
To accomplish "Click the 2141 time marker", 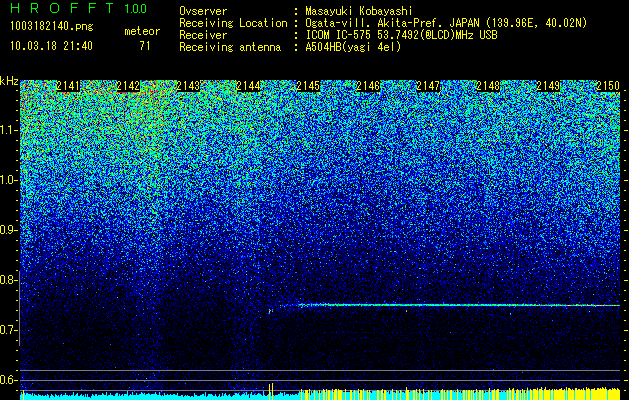I will coord(68,86).
